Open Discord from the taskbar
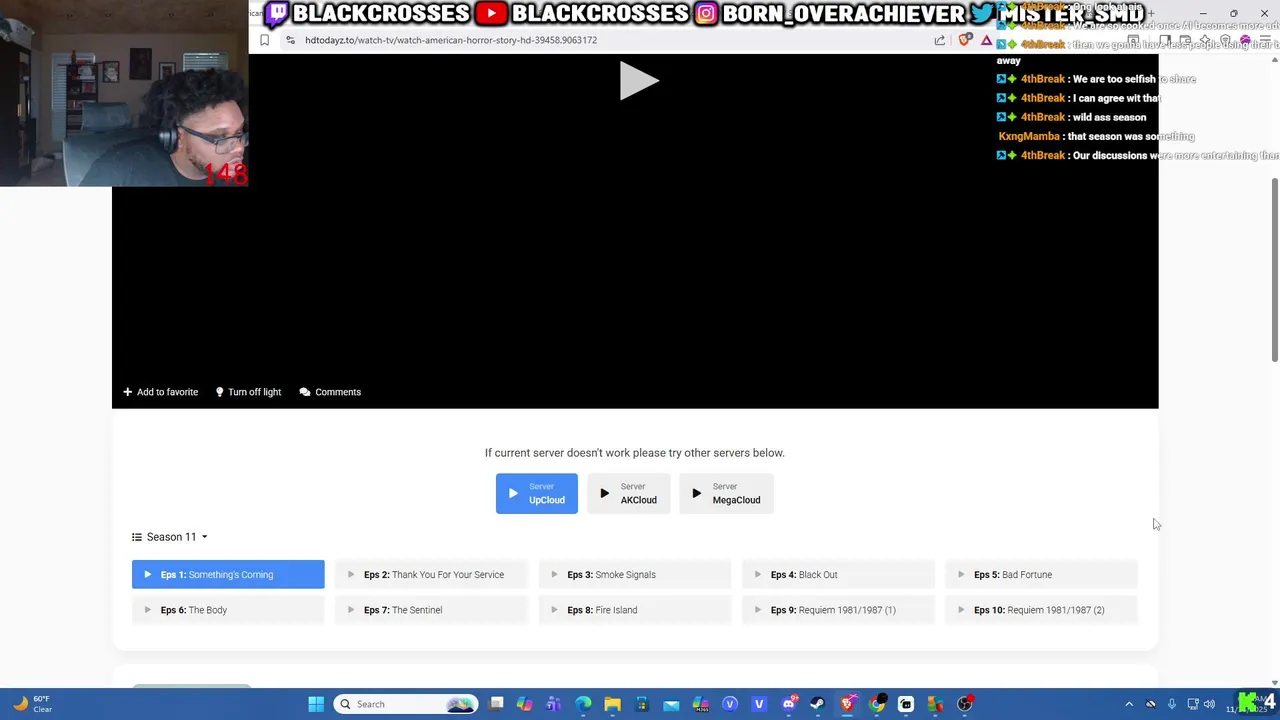Screen dimensions: 1280x720 pos(789,704)
